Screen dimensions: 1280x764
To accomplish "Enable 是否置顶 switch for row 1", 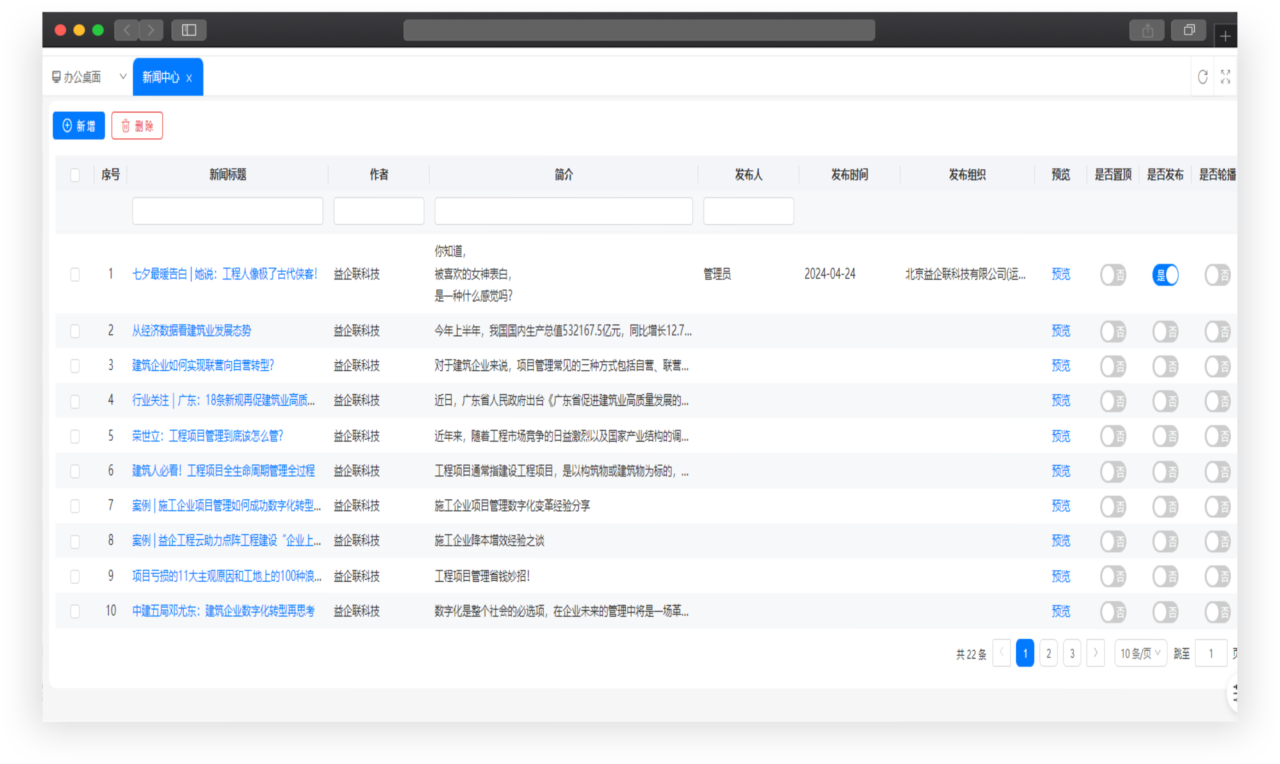I will click(x=1113, y=275).
